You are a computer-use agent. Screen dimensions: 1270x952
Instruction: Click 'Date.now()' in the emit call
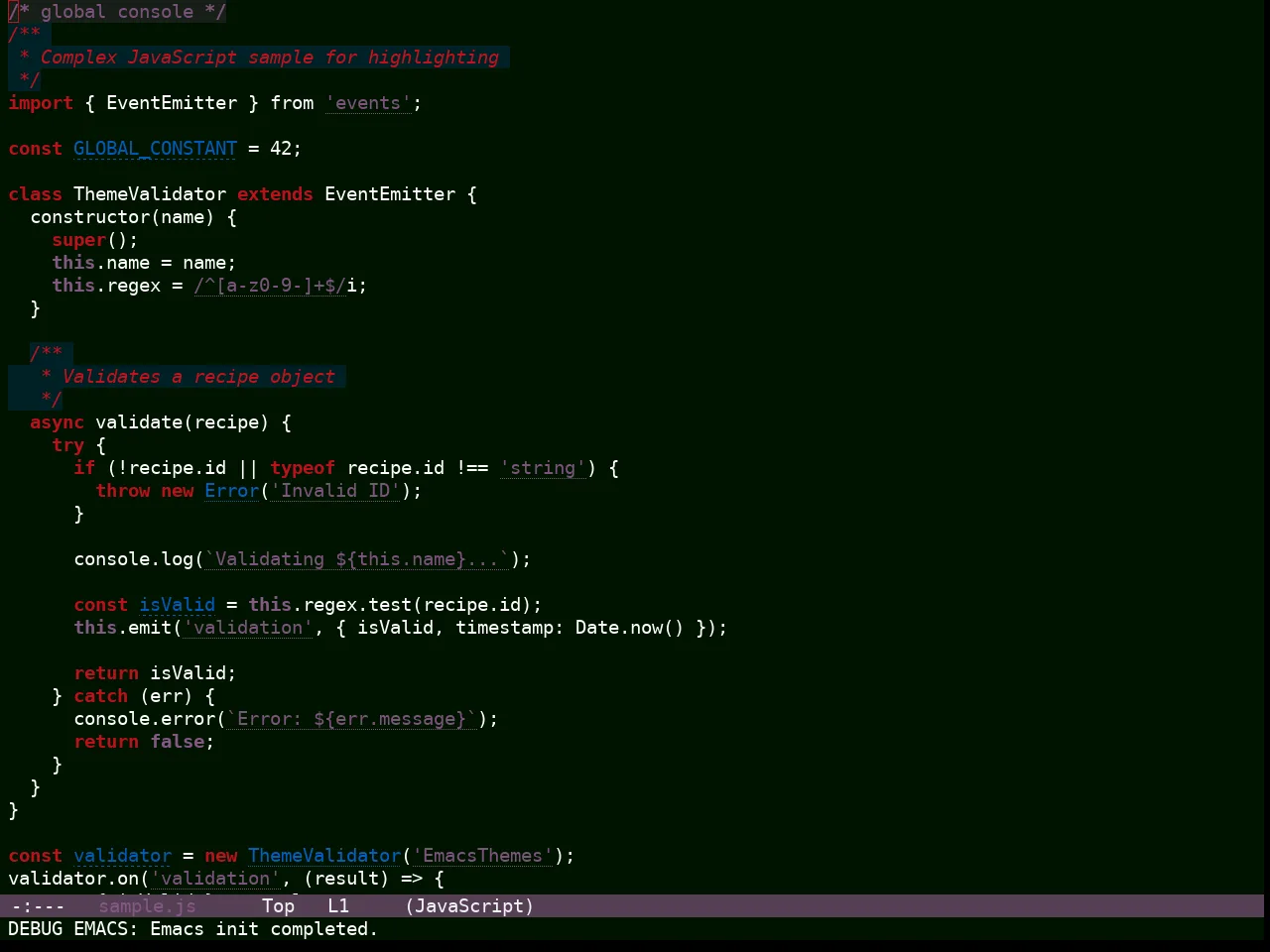(x=630, y=628)
